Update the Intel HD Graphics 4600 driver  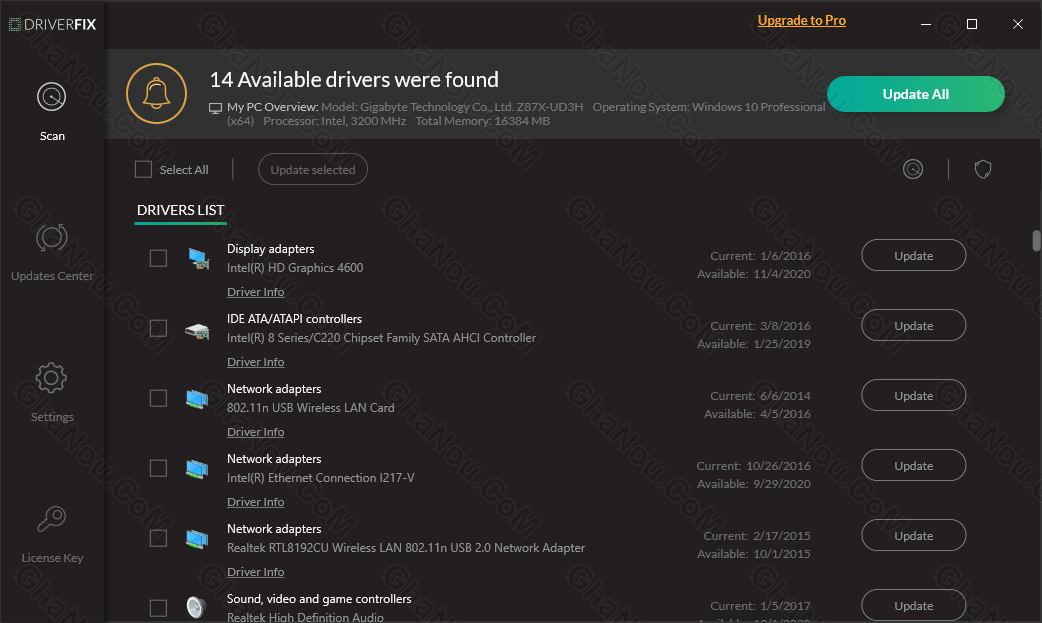pyautogui.click(x=914, y=255)
